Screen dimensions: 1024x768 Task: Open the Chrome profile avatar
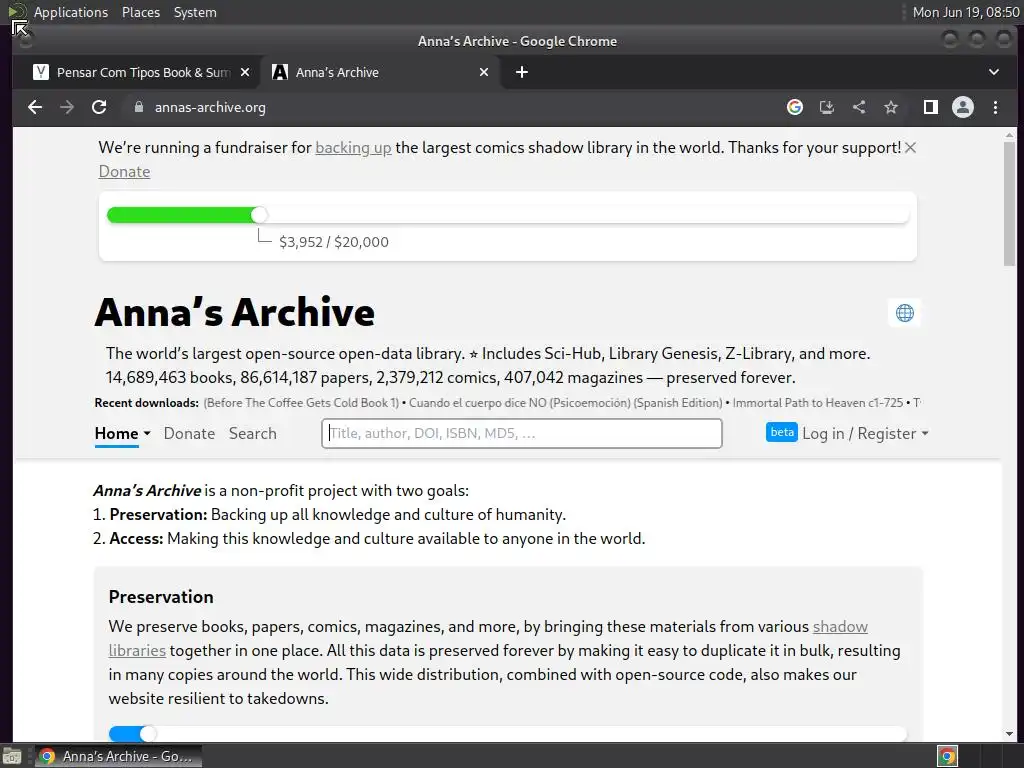point(963,107)
